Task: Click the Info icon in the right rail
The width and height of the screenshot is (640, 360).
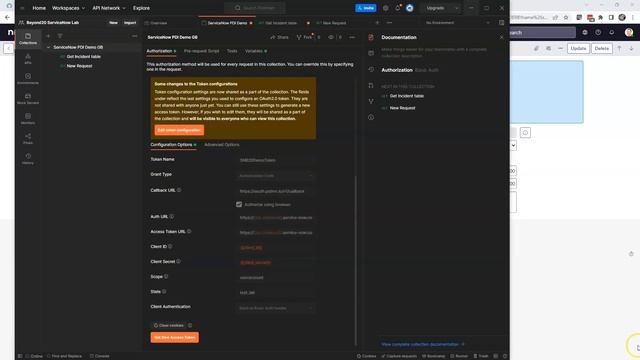Action: pyautogui.click(x=371, y=117)
